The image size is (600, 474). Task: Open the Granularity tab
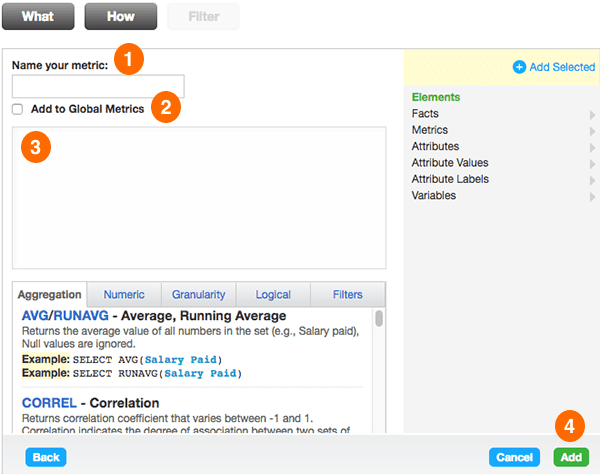(x=198, y=295)
